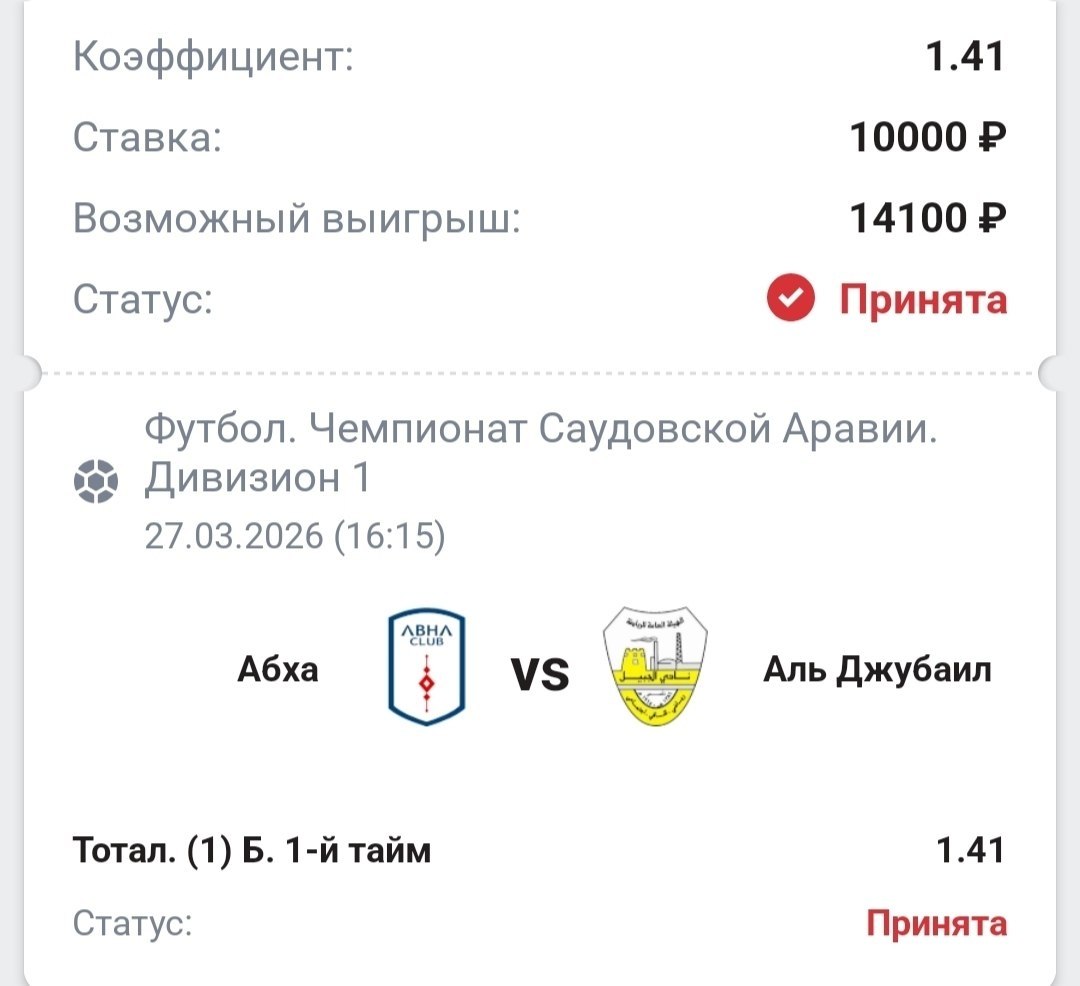1080x986 pixels.
Task: Click the Ставка label
Action: coord(147,137)
